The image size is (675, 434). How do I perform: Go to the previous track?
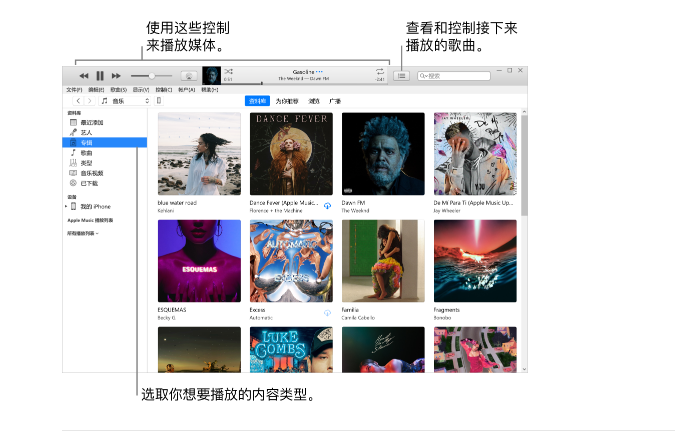pos(84,76)
